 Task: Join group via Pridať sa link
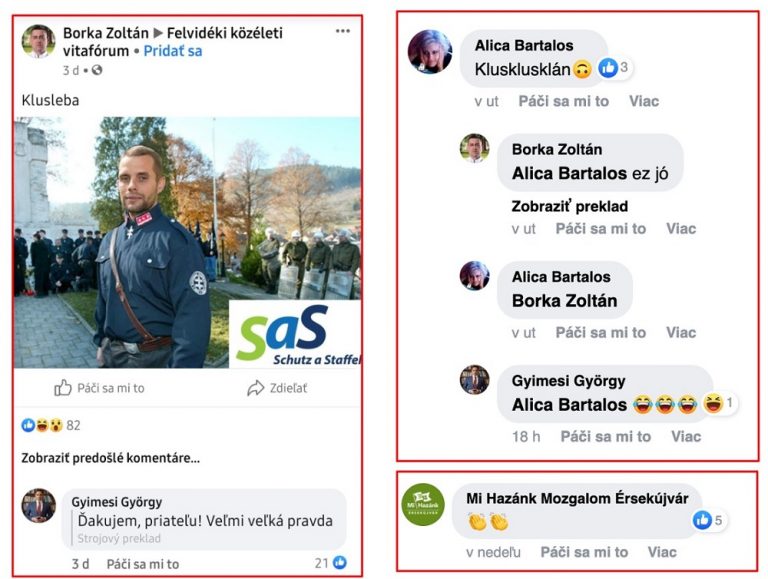click(173, 51)
